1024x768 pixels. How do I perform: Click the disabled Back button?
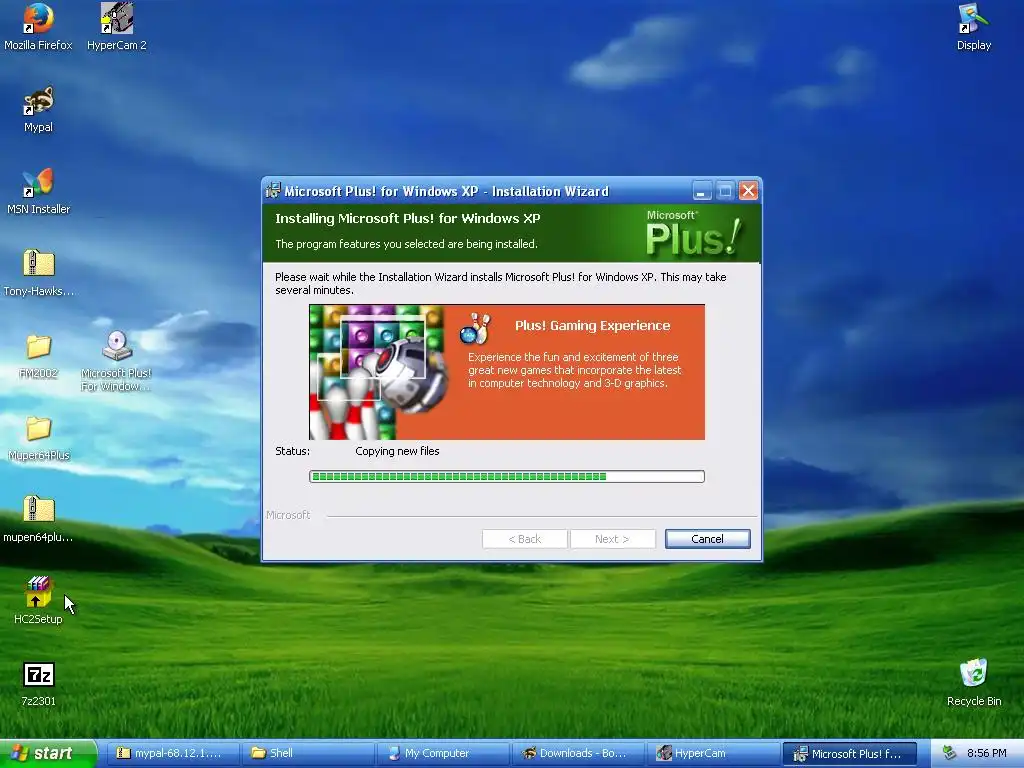524,539
